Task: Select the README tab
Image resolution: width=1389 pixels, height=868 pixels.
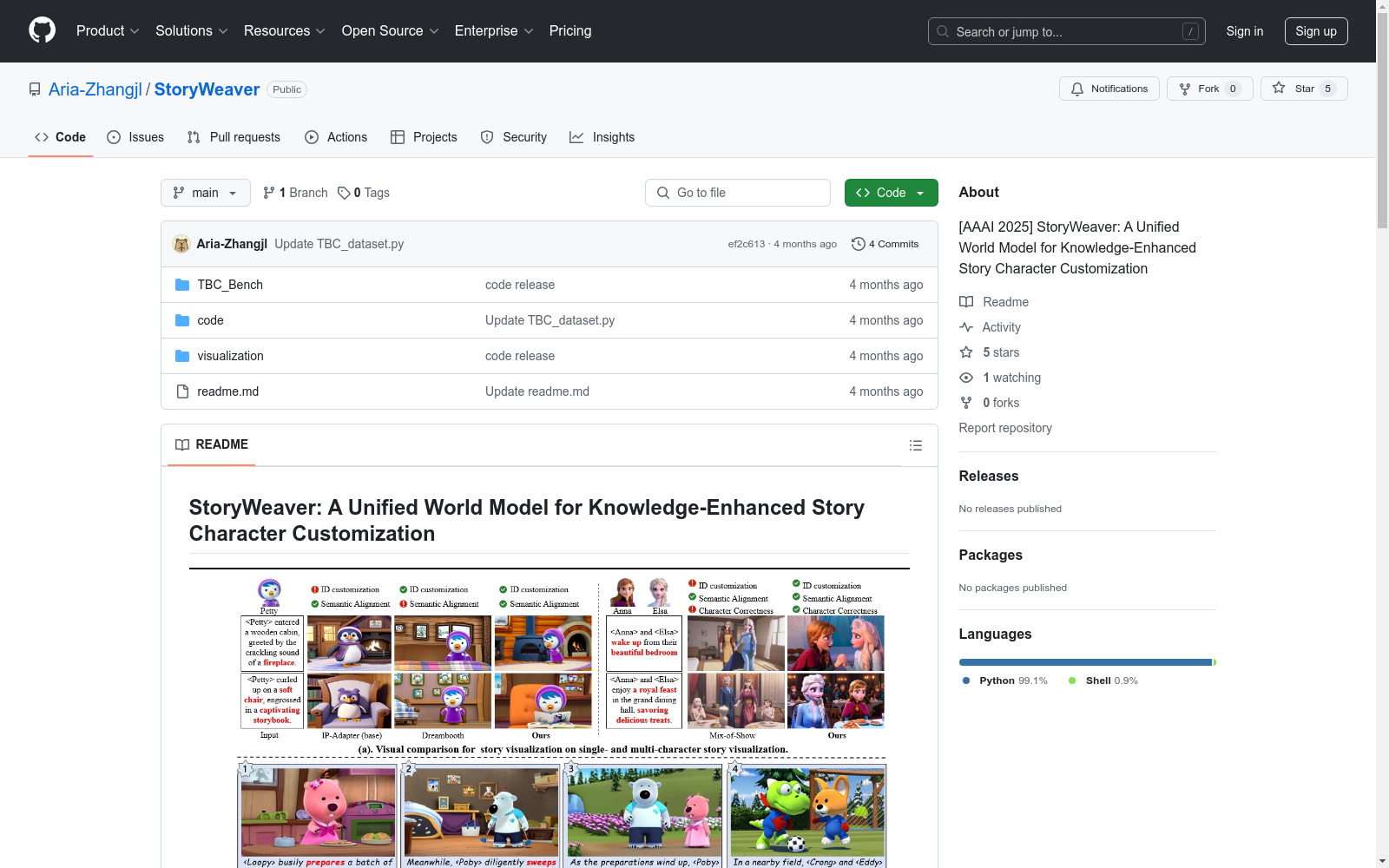Action: point(212,444)
